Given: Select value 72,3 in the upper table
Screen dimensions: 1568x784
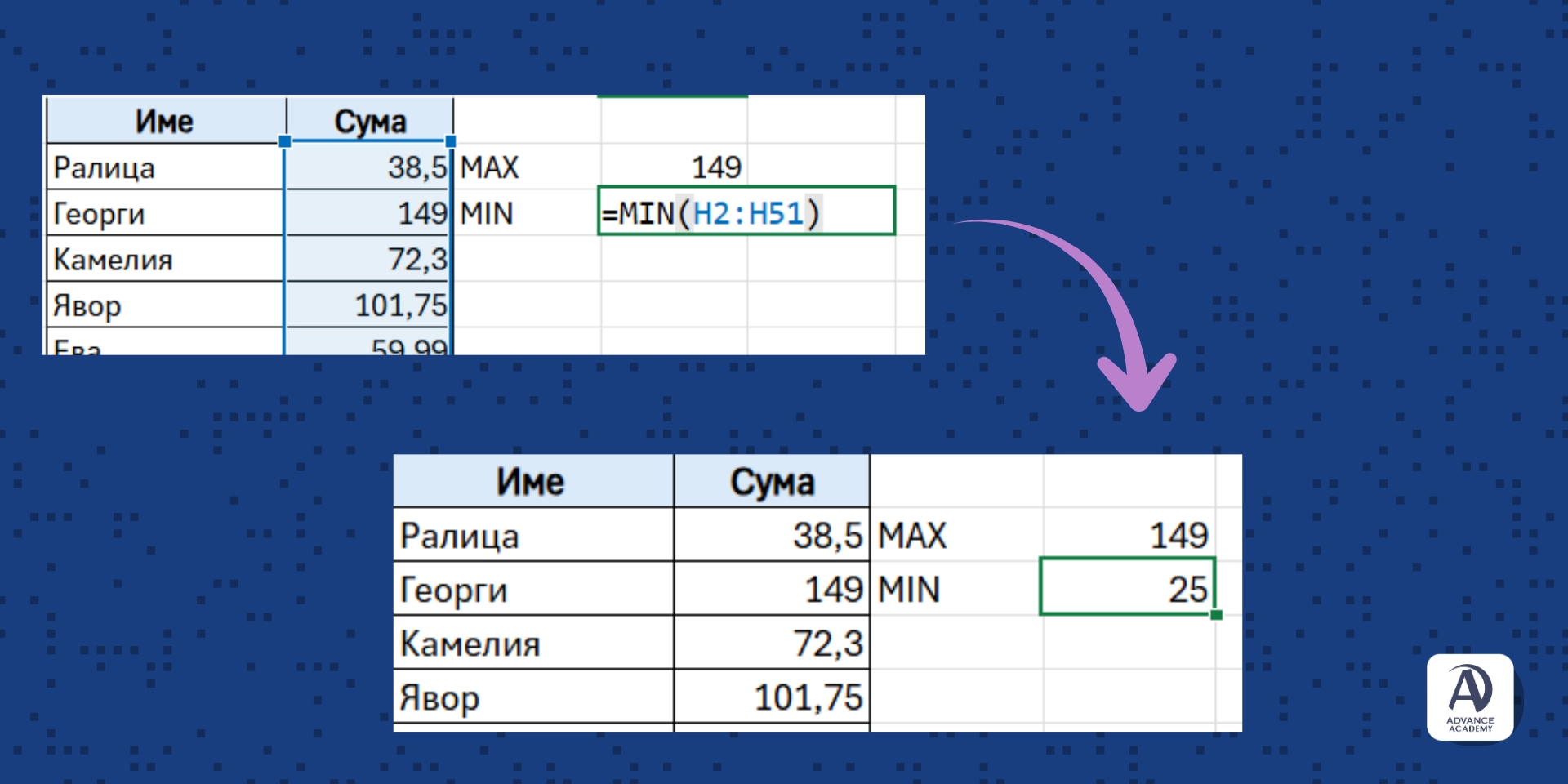Looking at the screenshot, I should [x=417, y=260].
